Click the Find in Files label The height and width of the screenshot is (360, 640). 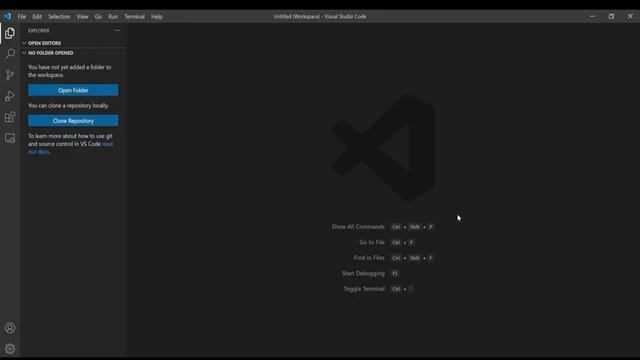point(369,258)
